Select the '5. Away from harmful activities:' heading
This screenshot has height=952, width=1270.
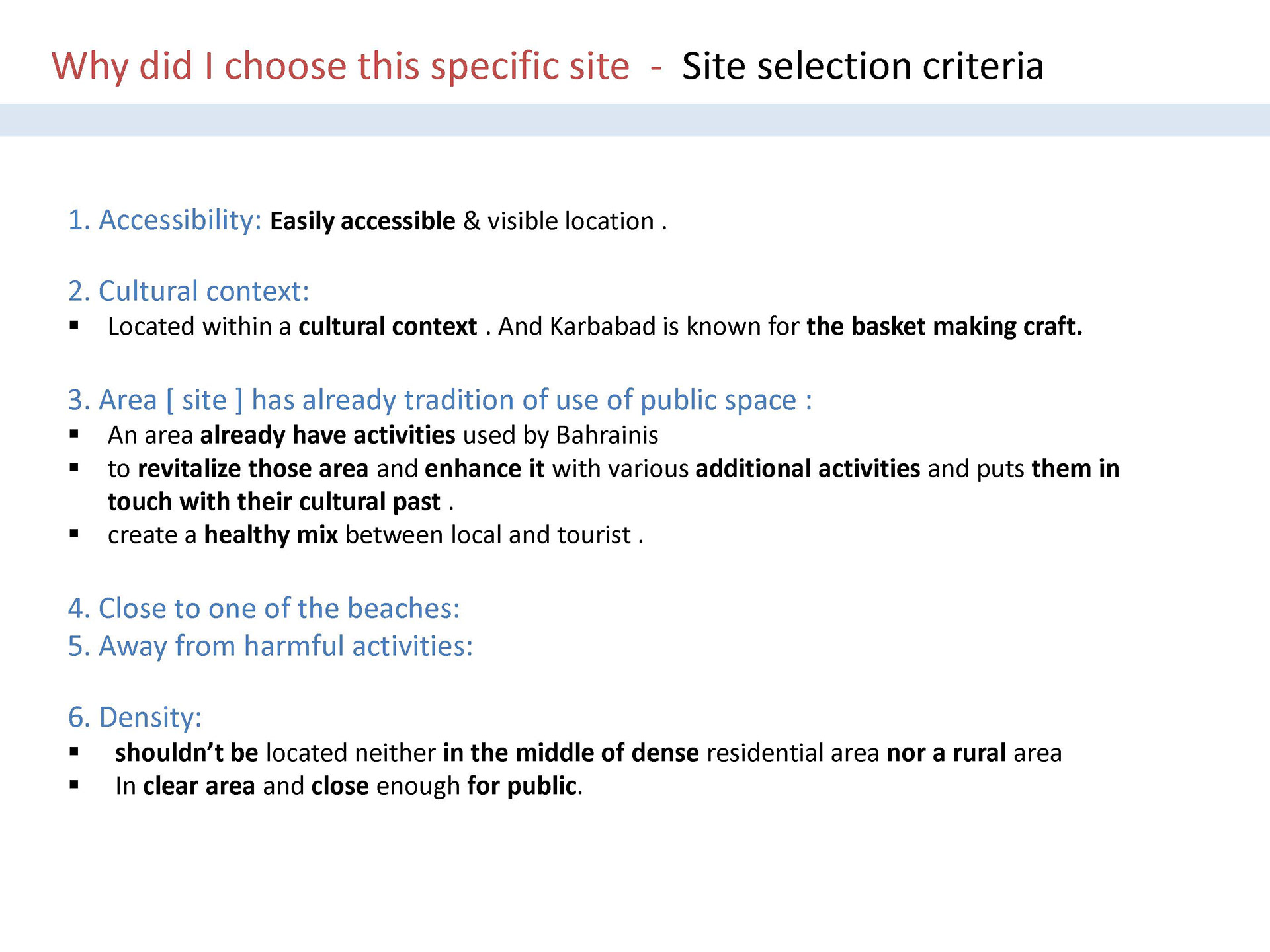click(271, 646)
